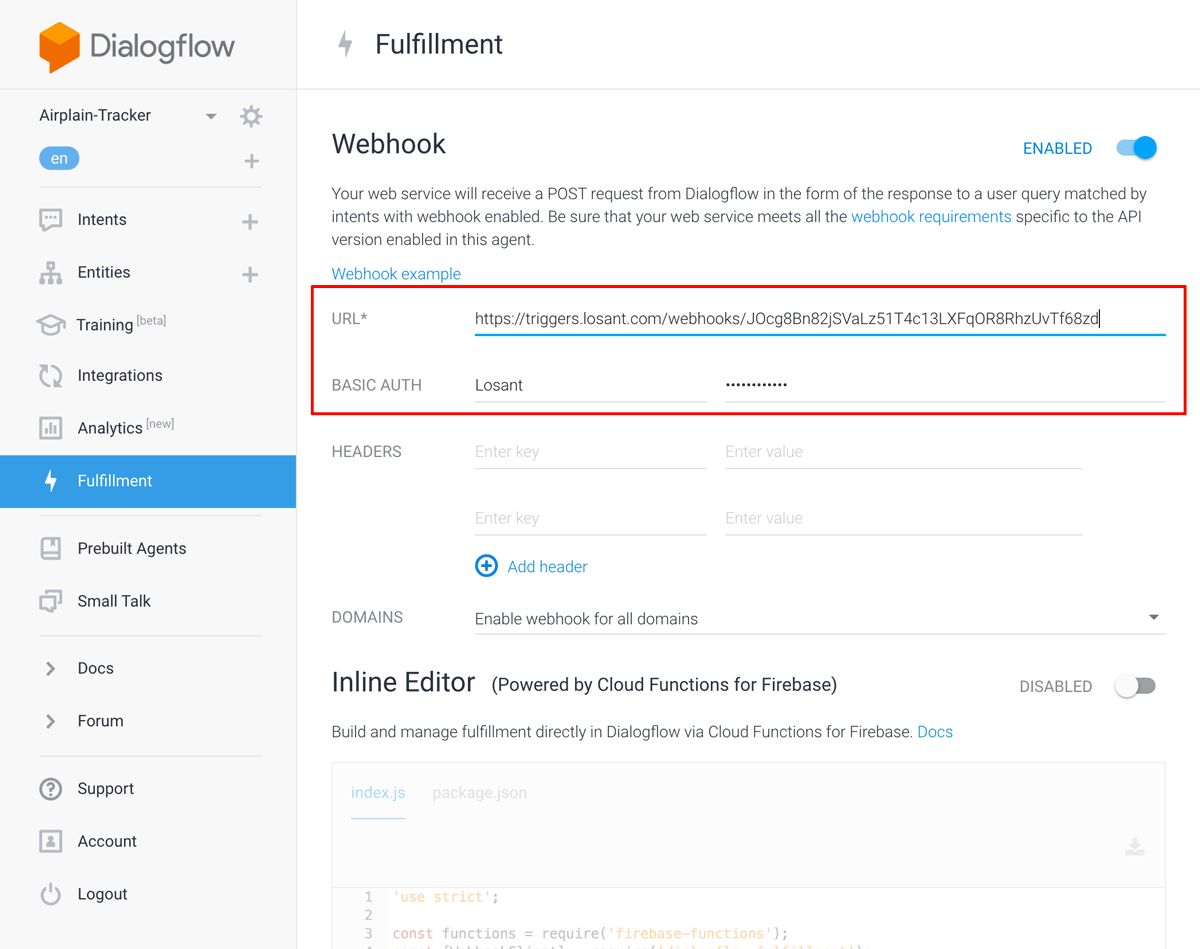This screenshot has height=949, width=1200.
Task: Disable the Webhook toggle
Action: (x=1137, y=148)
